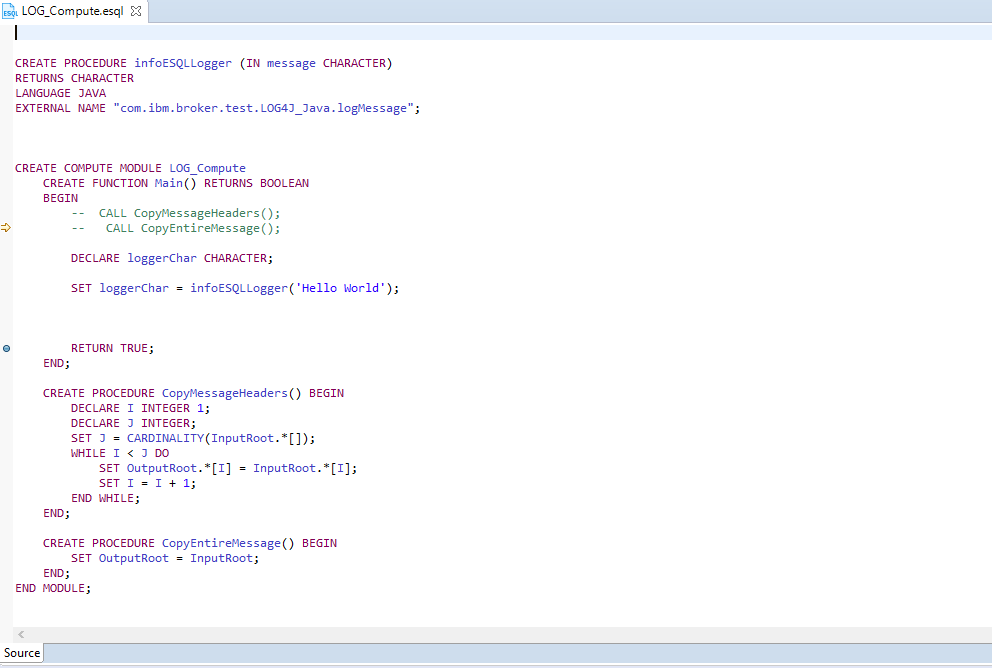This screenshot has height=668, width=992.
Task: Click the ESQL file icon on tab
Action: click(10, 11)
